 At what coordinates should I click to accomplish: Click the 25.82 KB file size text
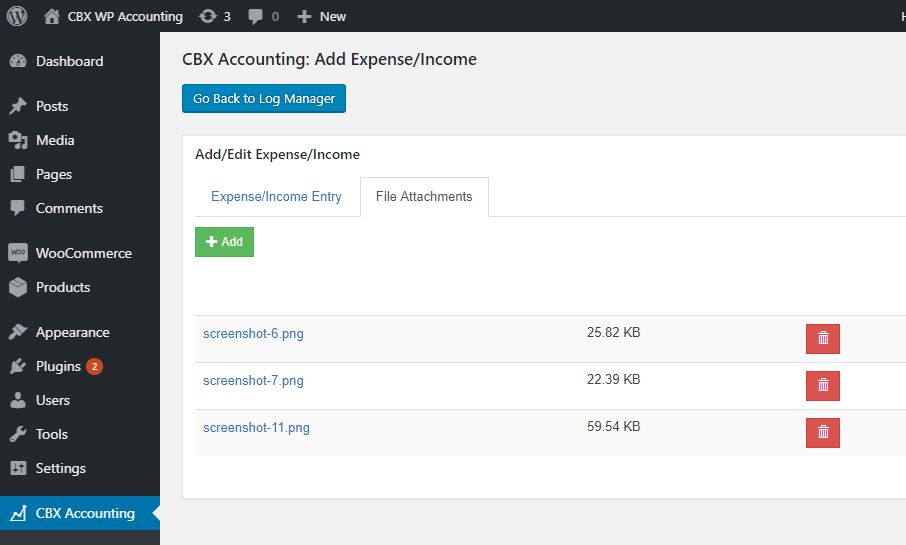click(x=614, y=332)
